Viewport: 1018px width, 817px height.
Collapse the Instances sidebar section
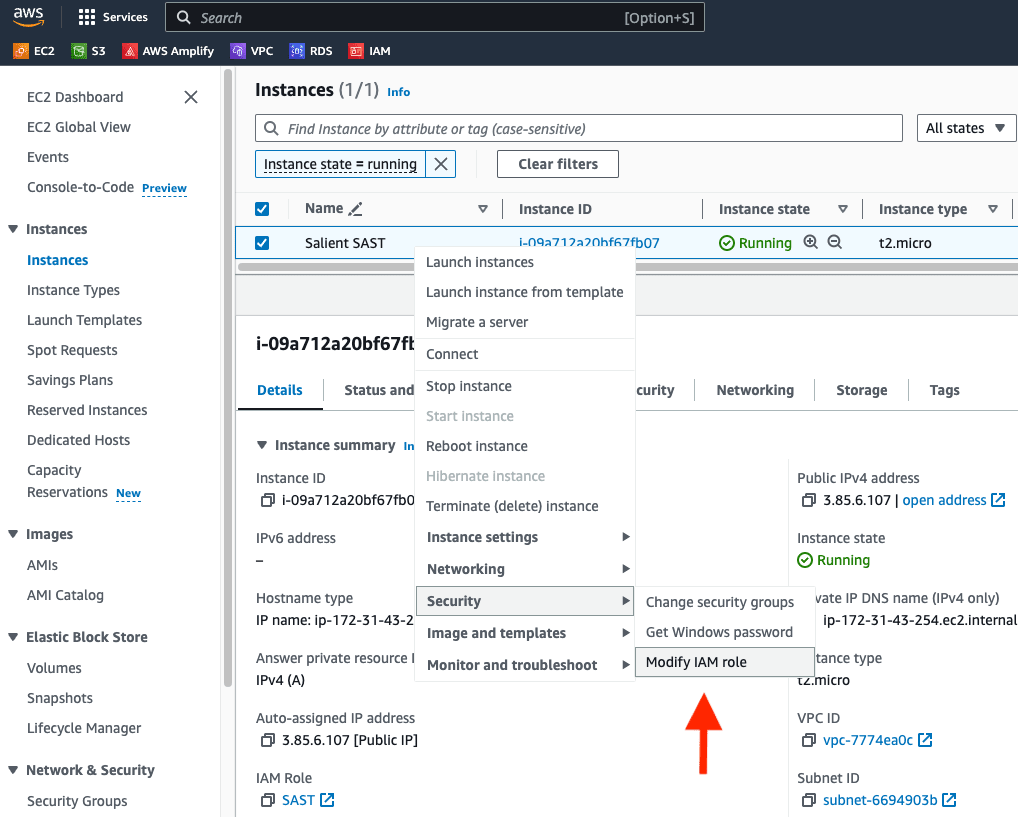pyautogui.click(x=13, y=229)
